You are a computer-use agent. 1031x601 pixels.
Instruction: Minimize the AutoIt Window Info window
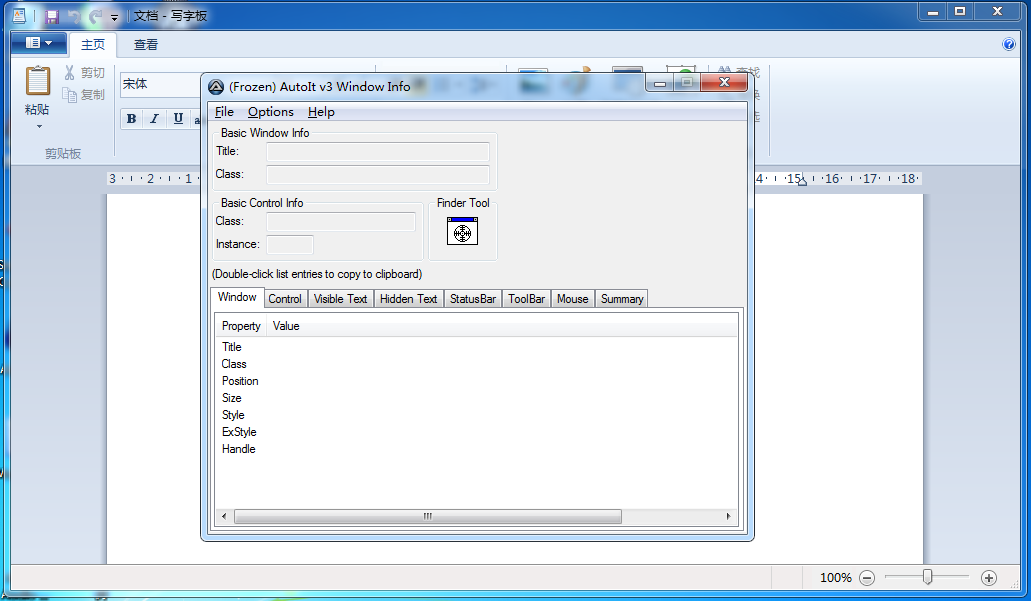(659, 84)
